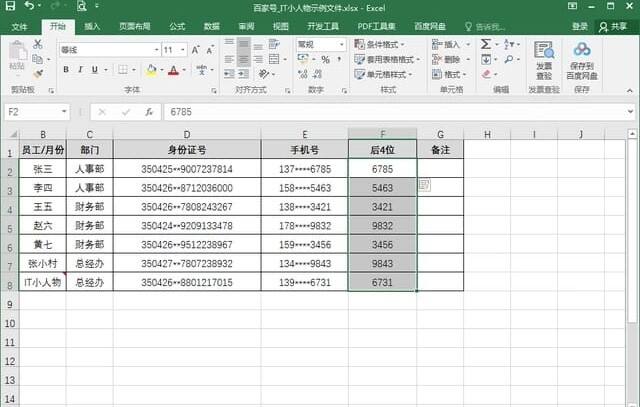Open the font name dropdown

(x=156, y=50)
